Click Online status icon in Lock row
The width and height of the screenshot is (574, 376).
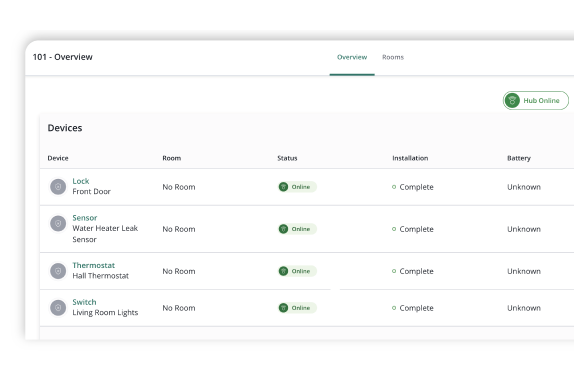pyautogui.click(x=283, y=187)
